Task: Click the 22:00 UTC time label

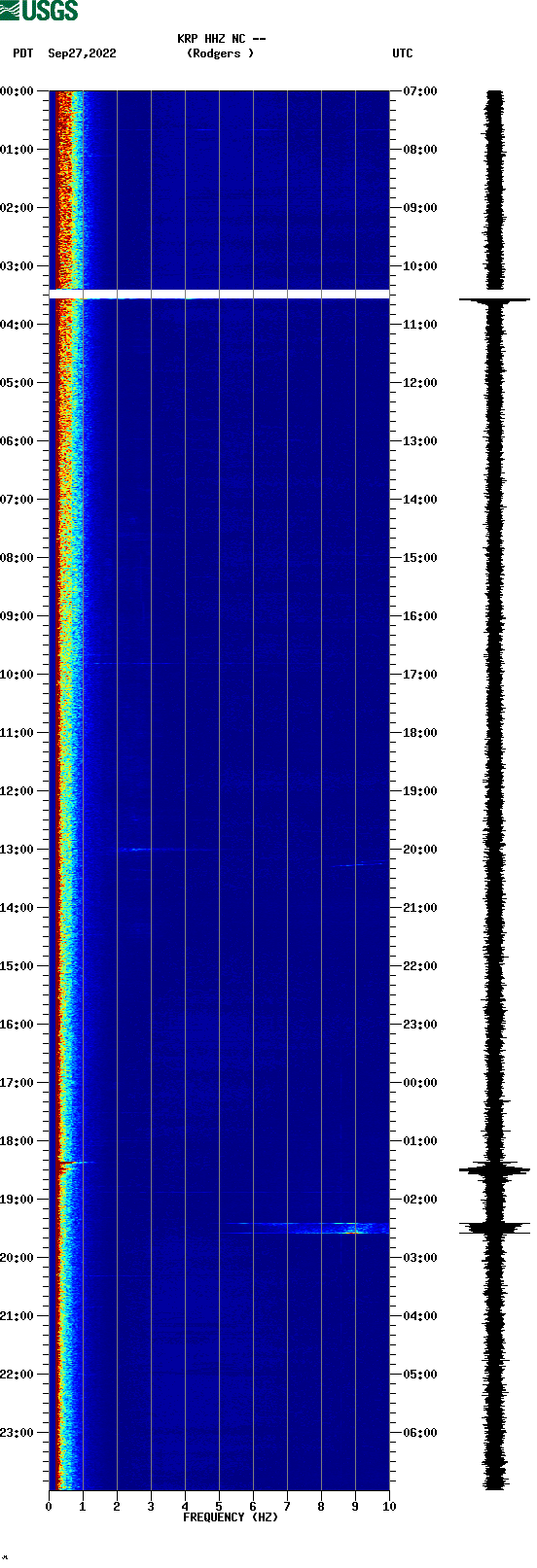Action: [420, 966]
